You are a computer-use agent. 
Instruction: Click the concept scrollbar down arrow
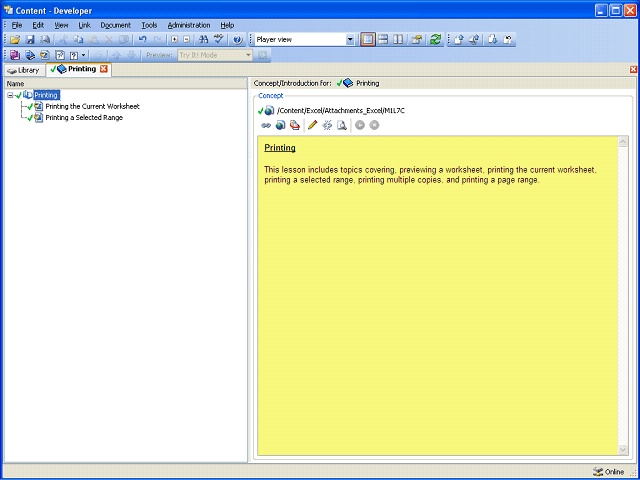coord(623,450)
